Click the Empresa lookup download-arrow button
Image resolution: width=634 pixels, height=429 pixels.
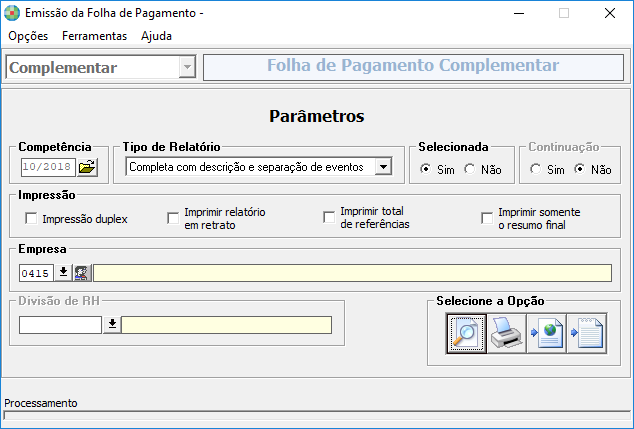63,273
